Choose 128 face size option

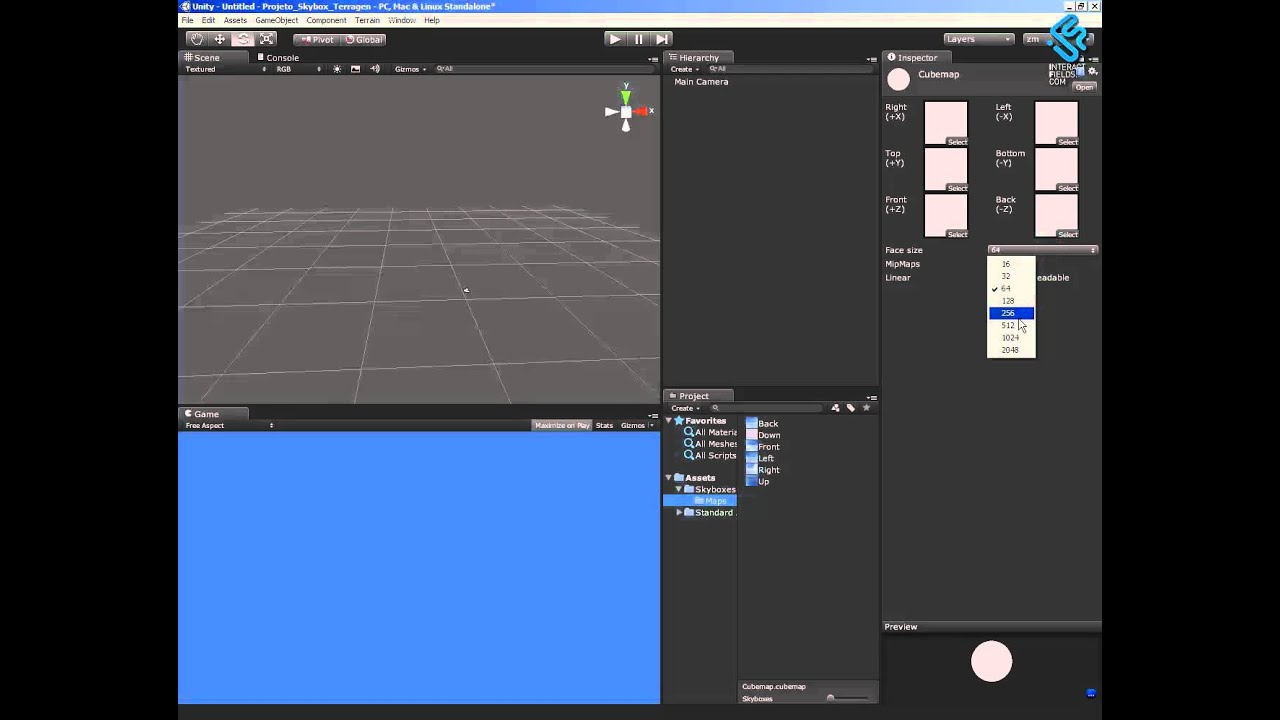1011,301
